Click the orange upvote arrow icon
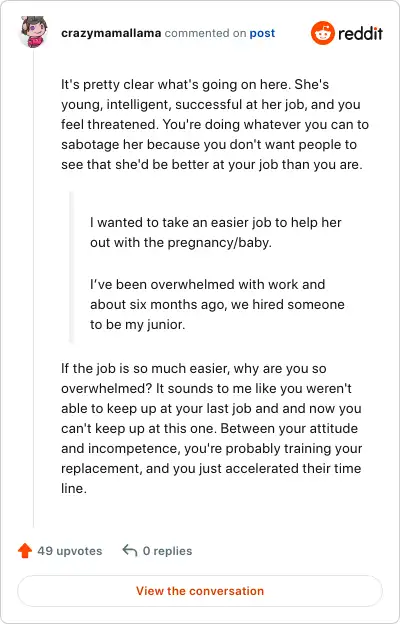Screen dimensions: 400x624 [x=25, y=551]
